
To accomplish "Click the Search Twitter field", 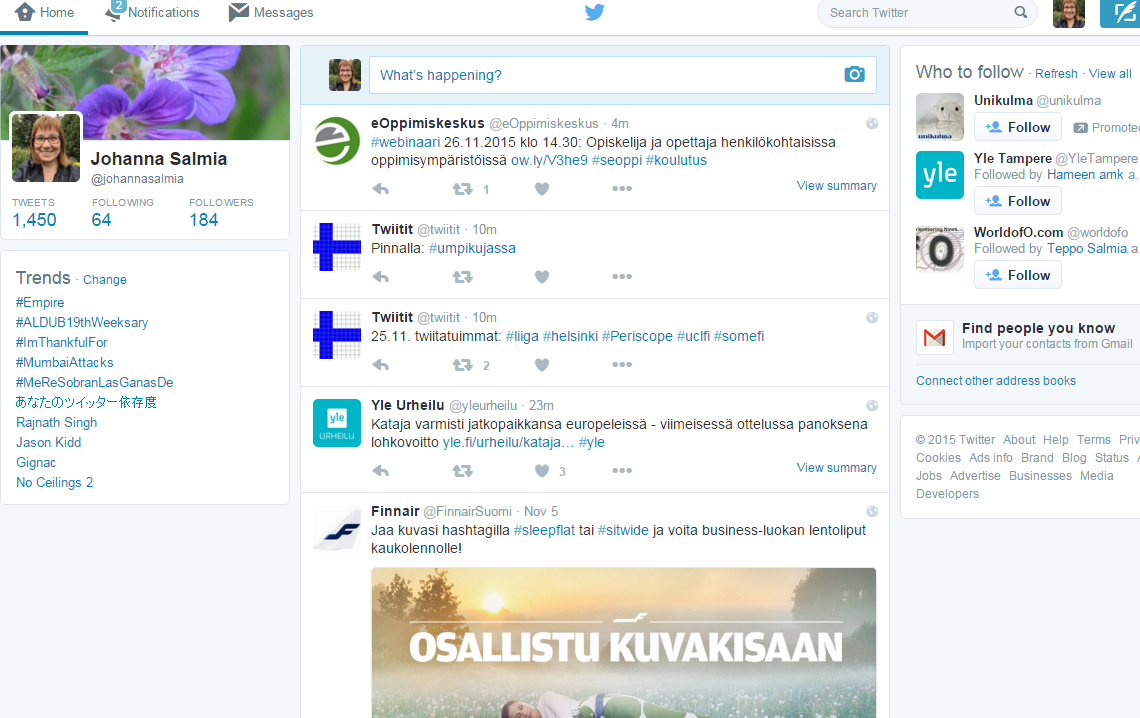I will 926,12.
